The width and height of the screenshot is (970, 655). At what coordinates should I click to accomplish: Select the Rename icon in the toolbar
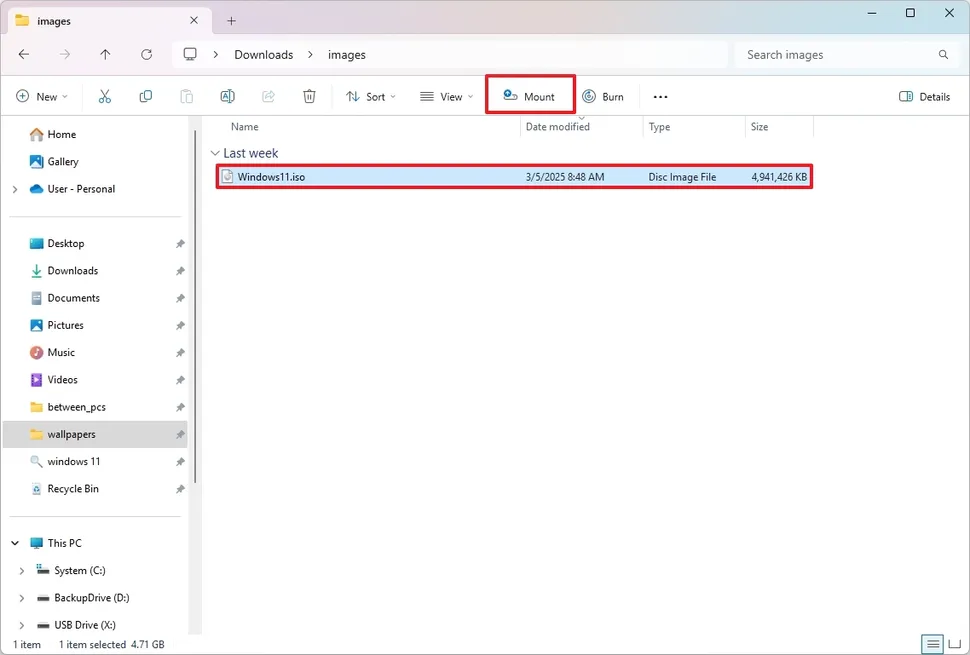pos(227,96)
